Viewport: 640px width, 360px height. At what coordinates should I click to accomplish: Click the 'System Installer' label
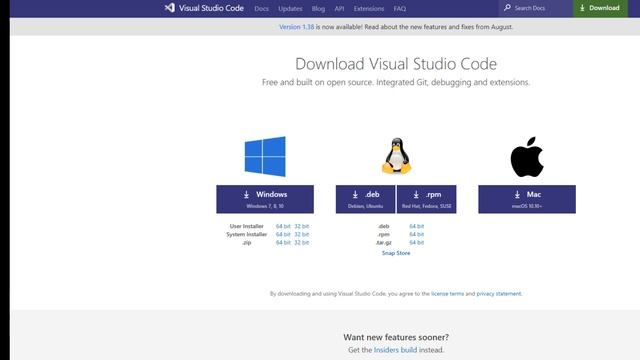(247, 234)
